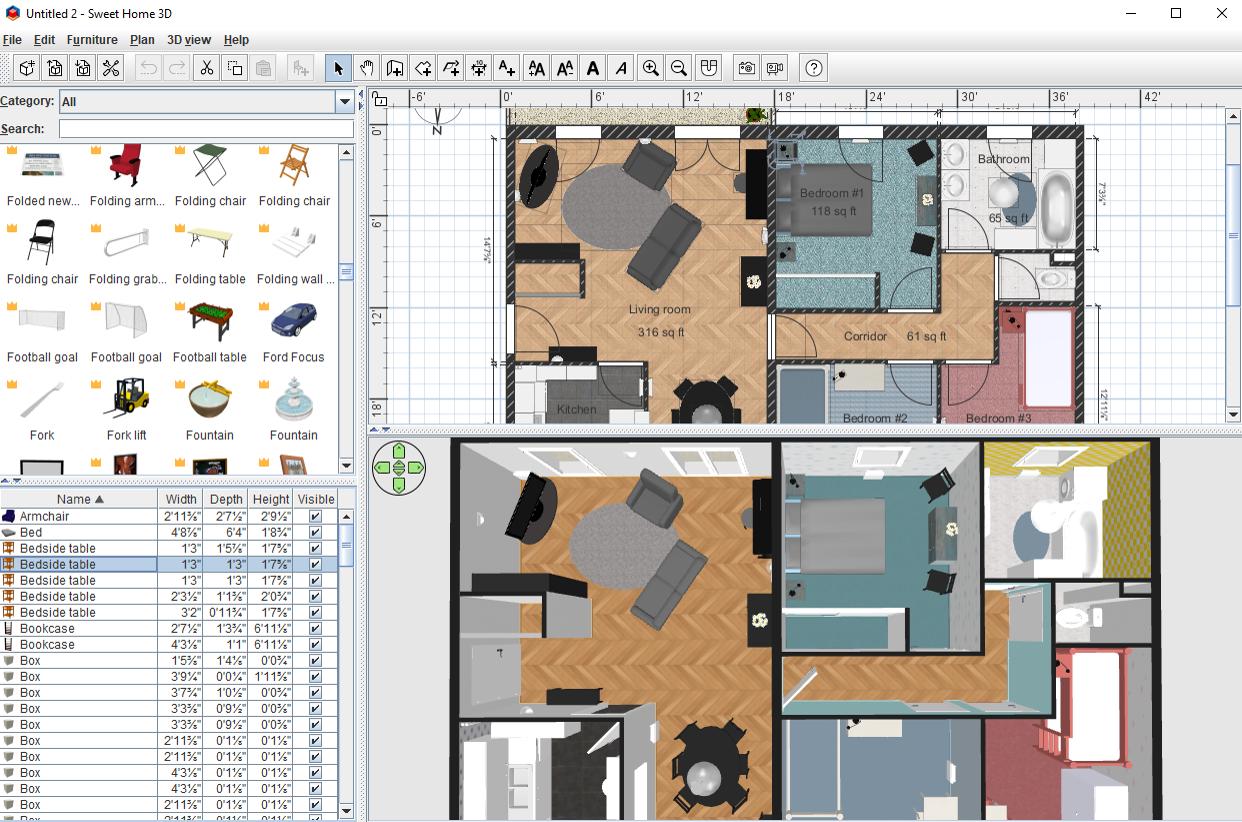
Task: Toggle visibility of the Armchair
Action: 315,517
